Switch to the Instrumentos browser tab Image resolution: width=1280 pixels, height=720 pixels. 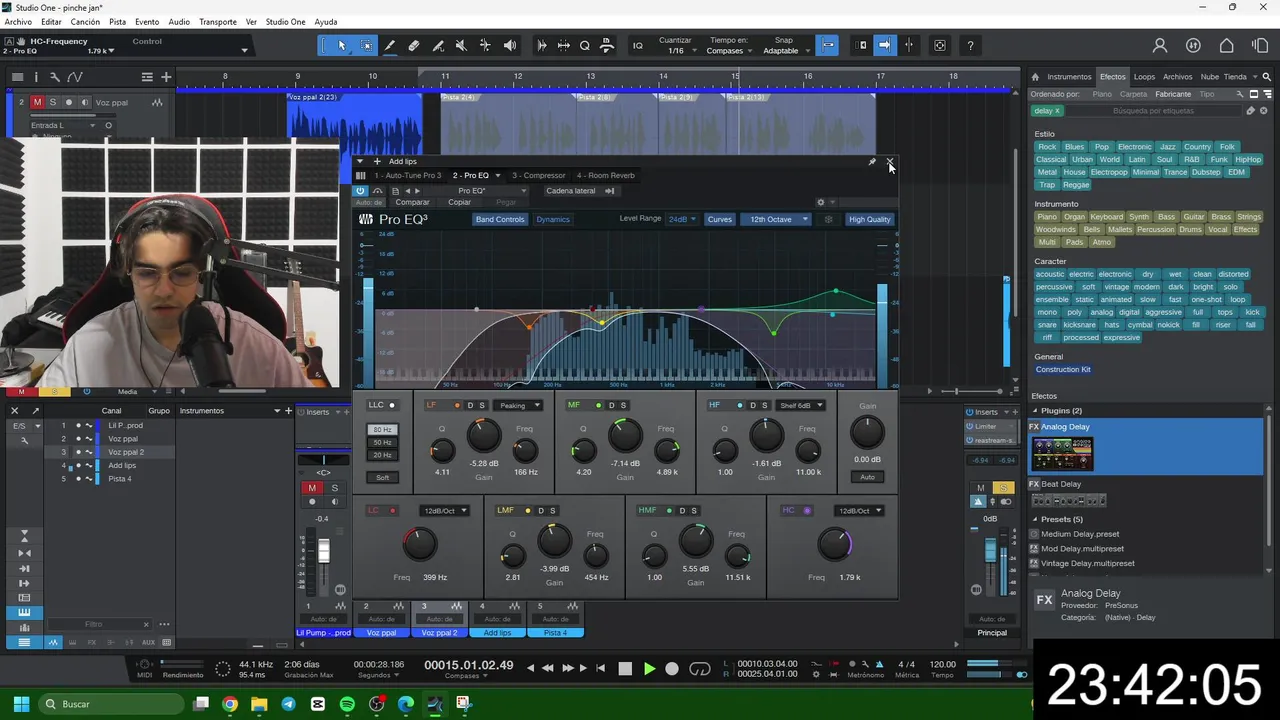pyautogui.click(x=1069, y=76)
